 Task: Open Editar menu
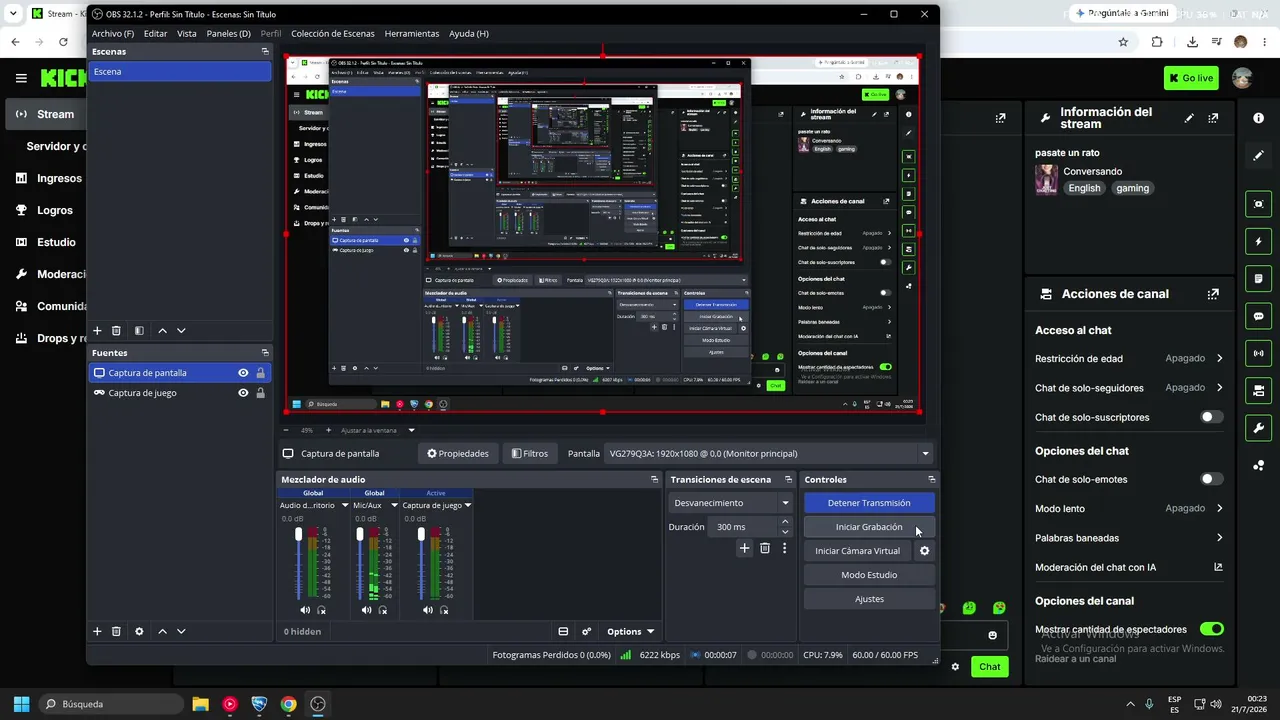point(155,33)
